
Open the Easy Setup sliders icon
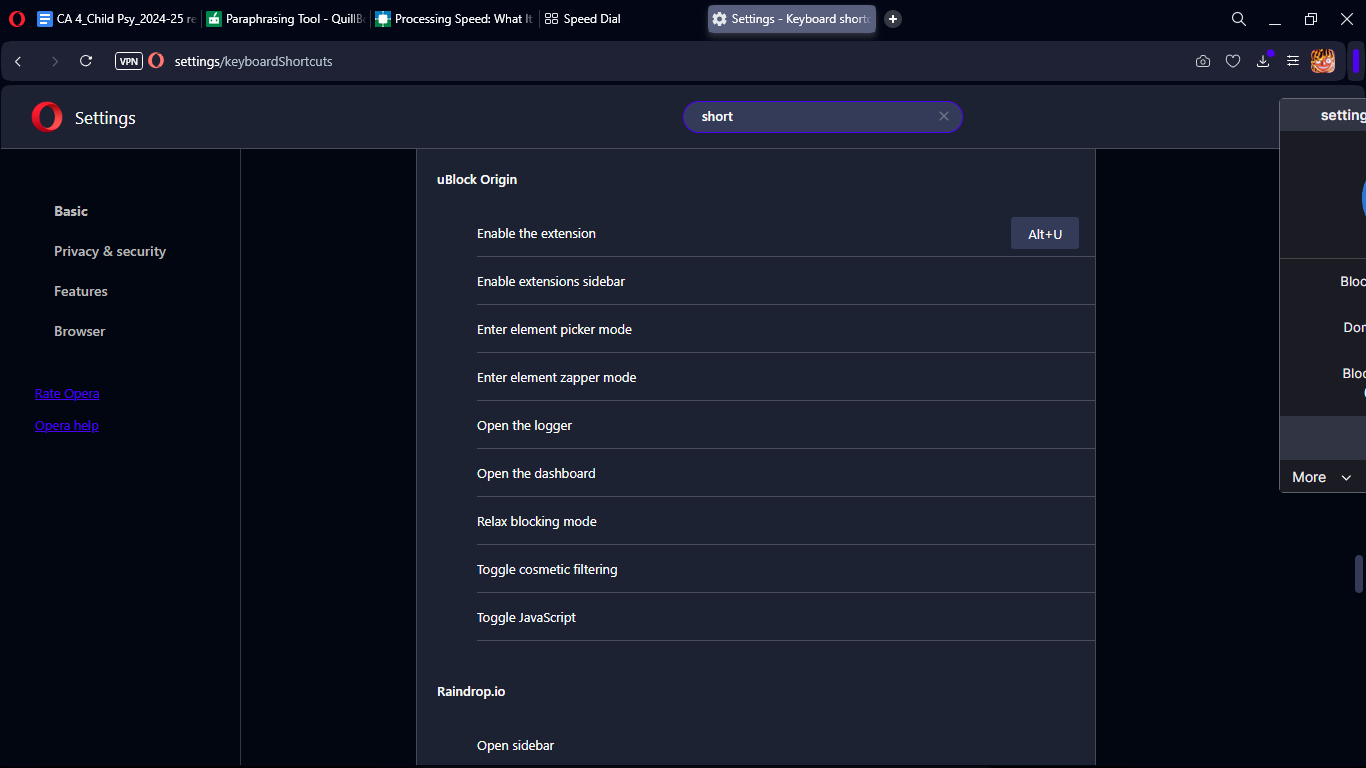point(1293,61)
